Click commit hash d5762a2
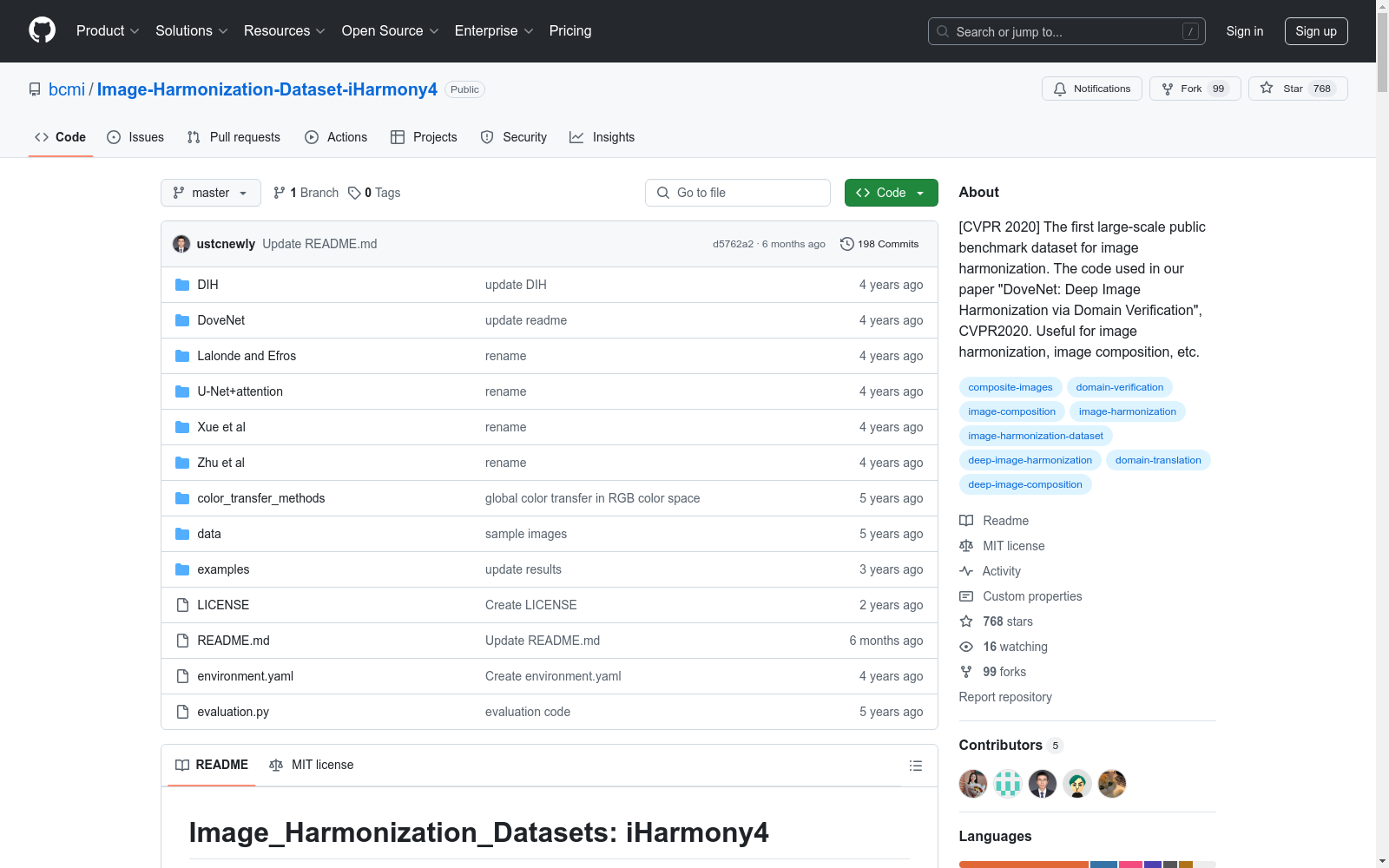Image resolution: width=1389 pixels, height=868 pixels. [734, 244]
